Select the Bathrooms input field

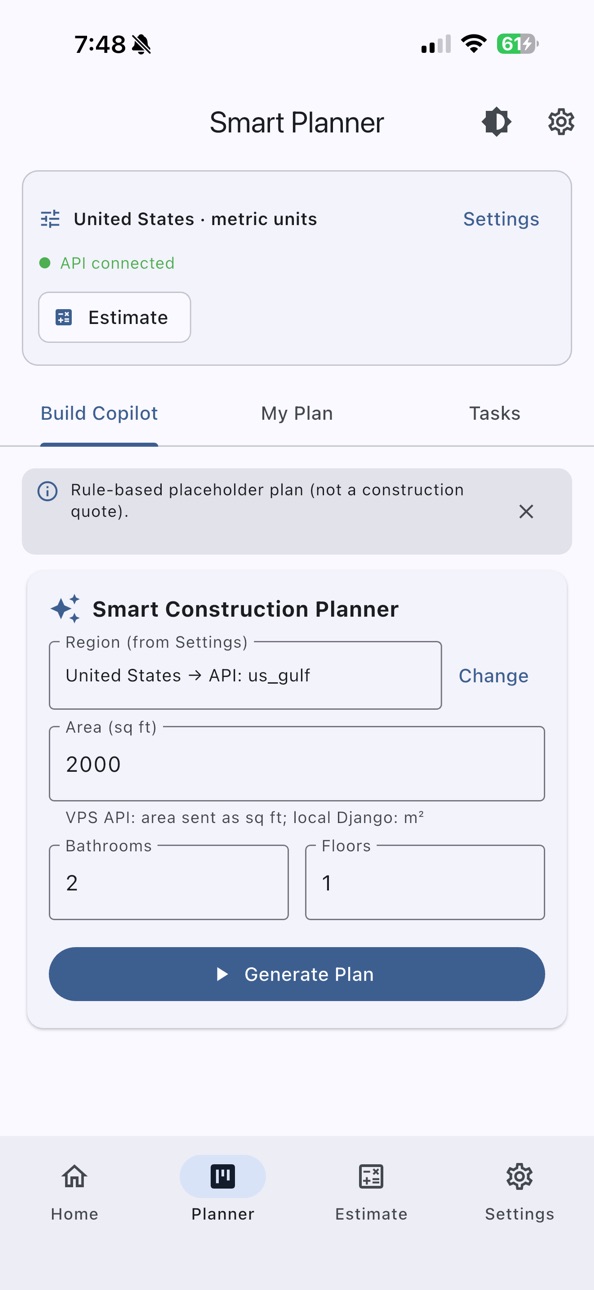click(x=169, y=882)
